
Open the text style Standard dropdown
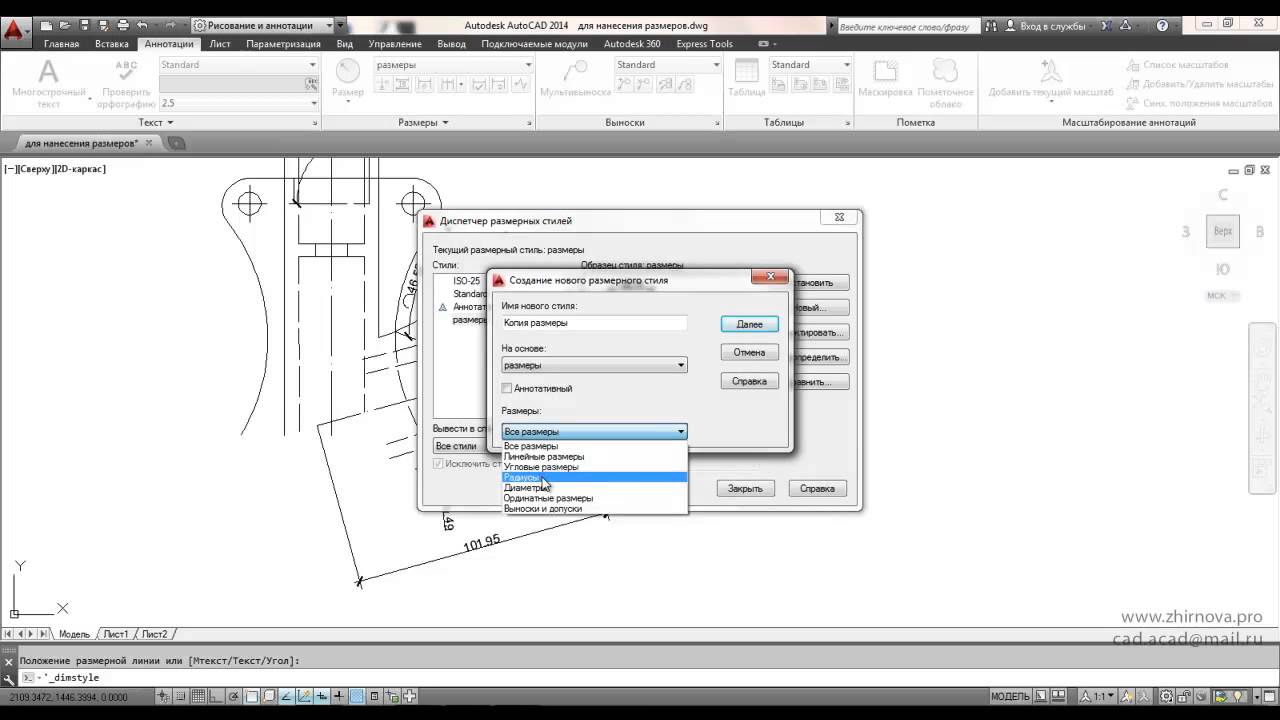[238, 65]
